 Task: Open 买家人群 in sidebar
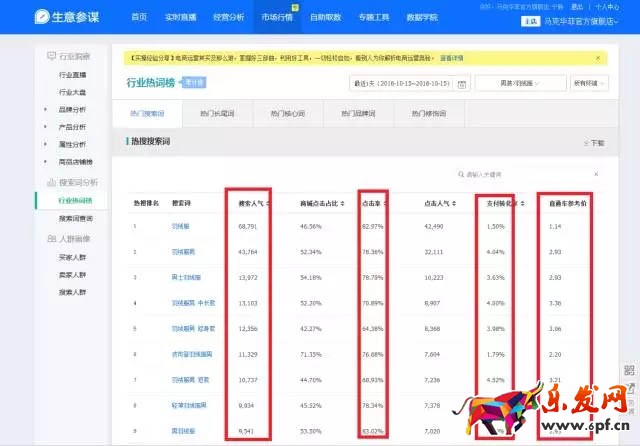tap(72, 257)
